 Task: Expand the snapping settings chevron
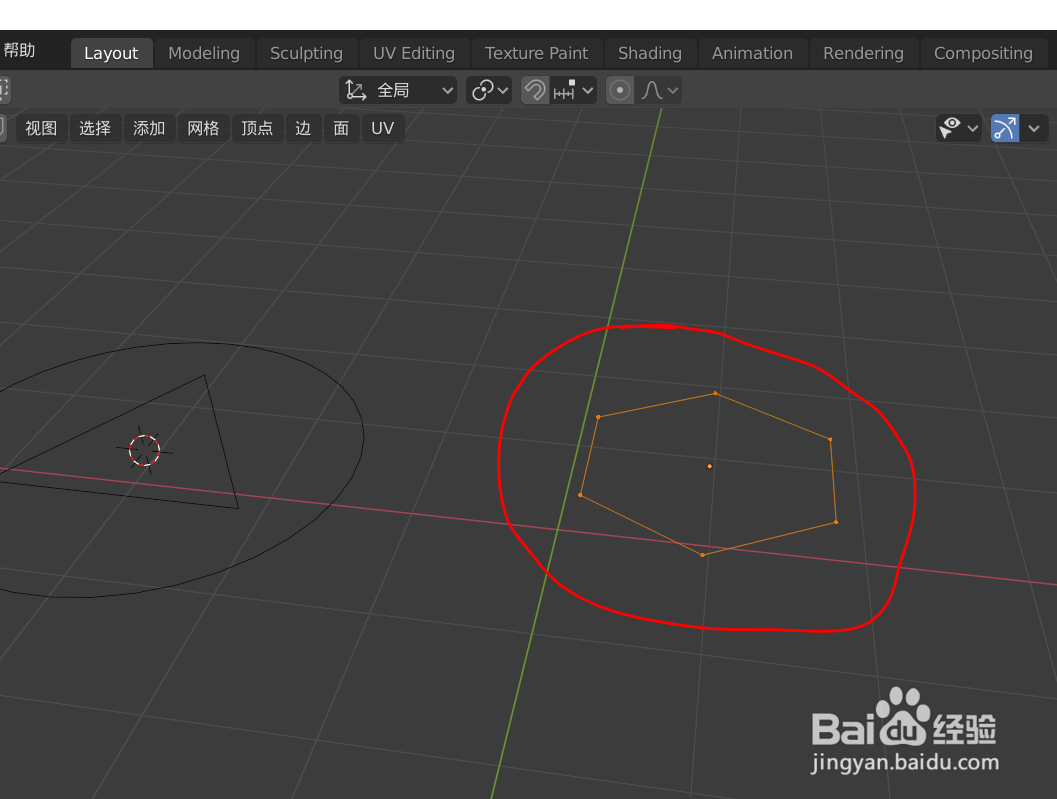[588, 90]
